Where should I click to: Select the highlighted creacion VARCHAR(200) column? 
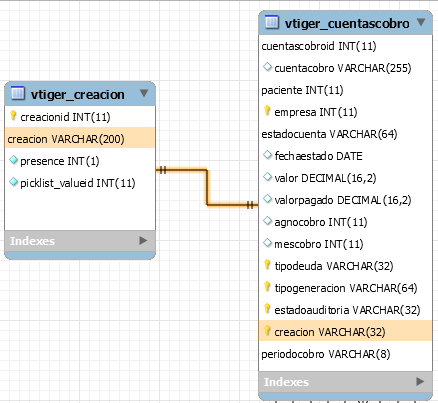point(80,138)
